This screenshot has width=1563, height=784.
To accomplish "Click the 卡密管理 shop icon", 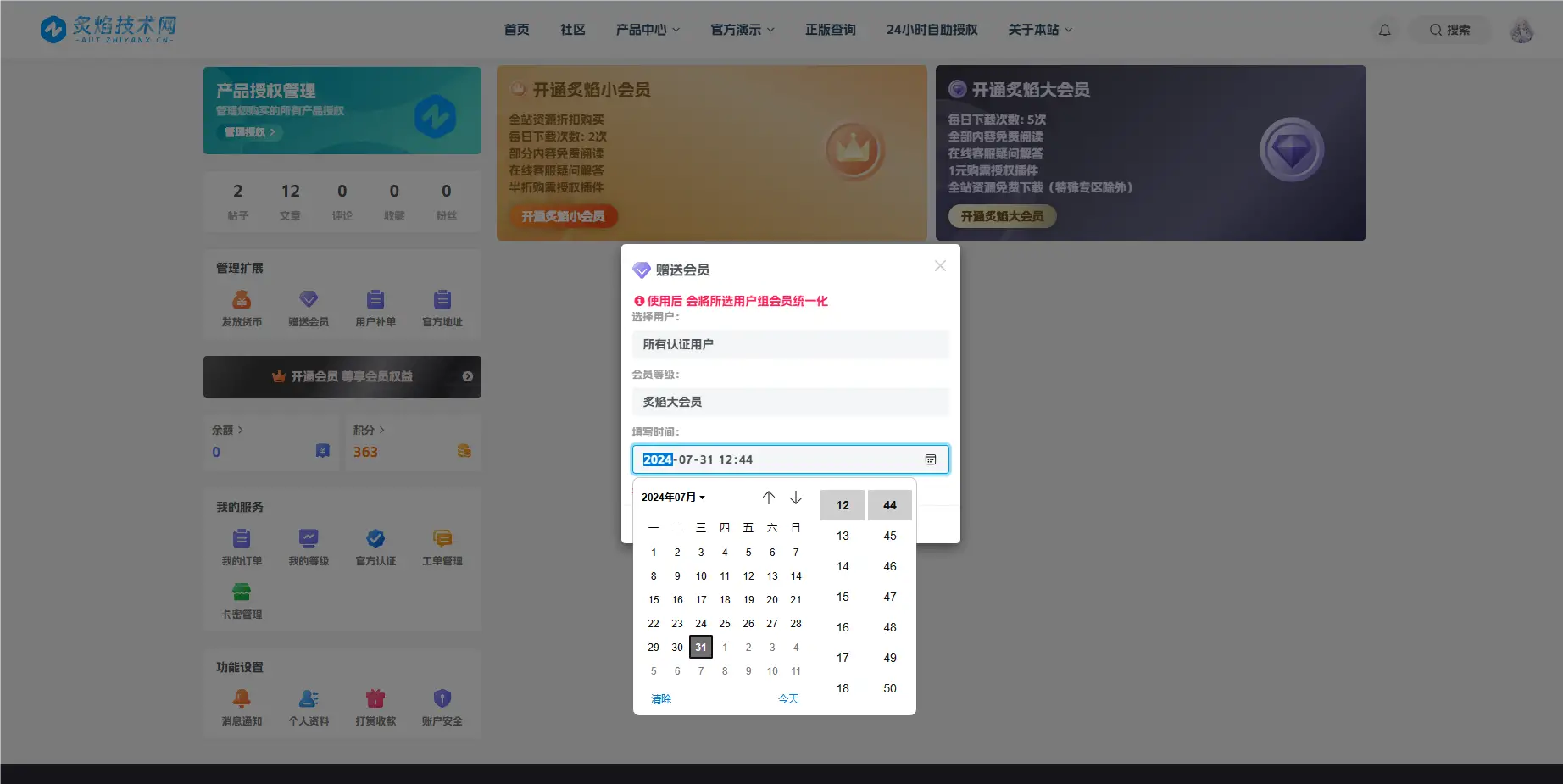I will [242, 592].
